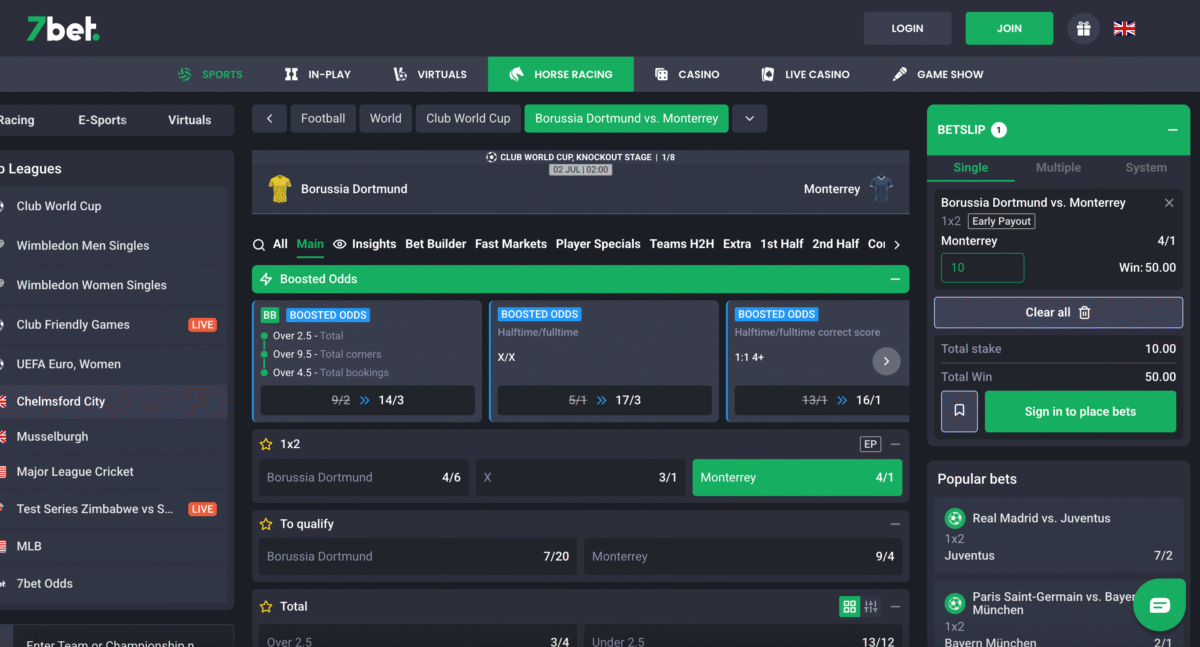This screenshot has width=1200, height=647.
Task: Switch betslip to Multiple tab
Action: pyautogui.click(x=1058, y=167)
